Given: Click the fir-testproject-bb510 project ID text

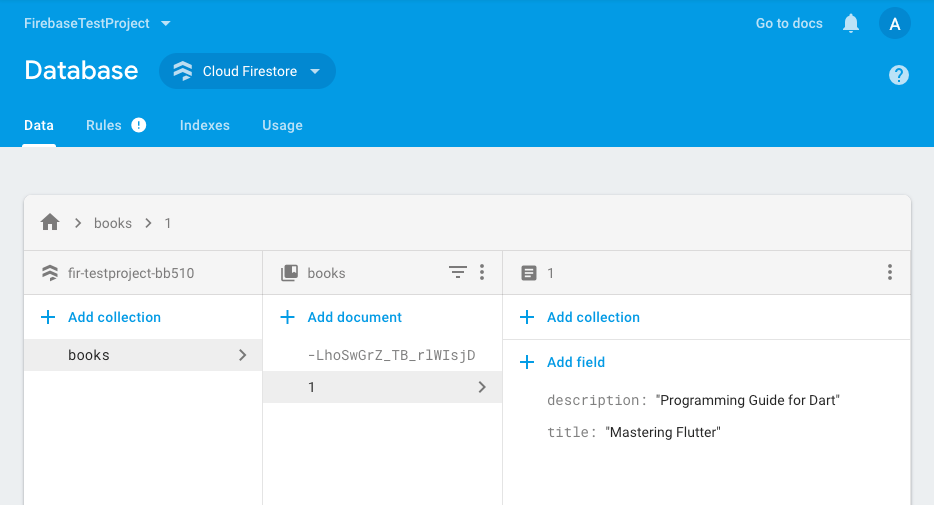Looking at the screenshot, I should tap(131, 273).
